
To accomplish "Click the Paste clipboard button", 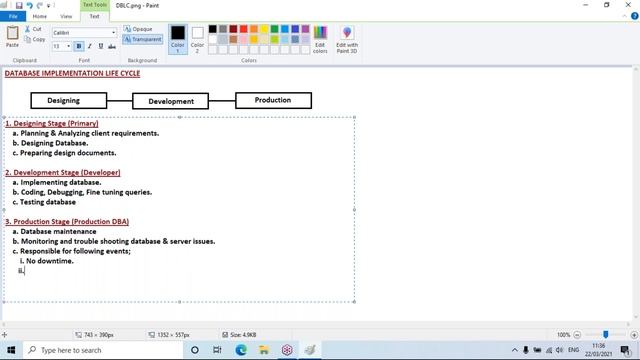I will [12, 36].
